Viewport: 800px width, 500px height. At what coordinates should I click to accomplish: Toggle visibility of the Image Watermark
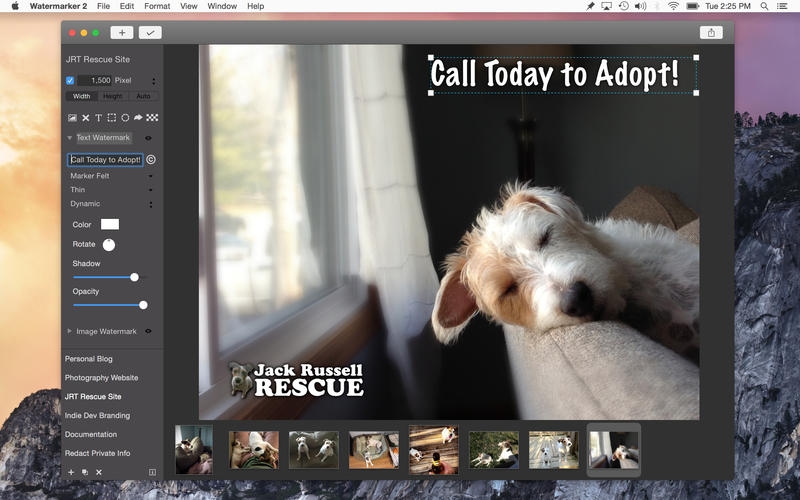tap(148, 331)
